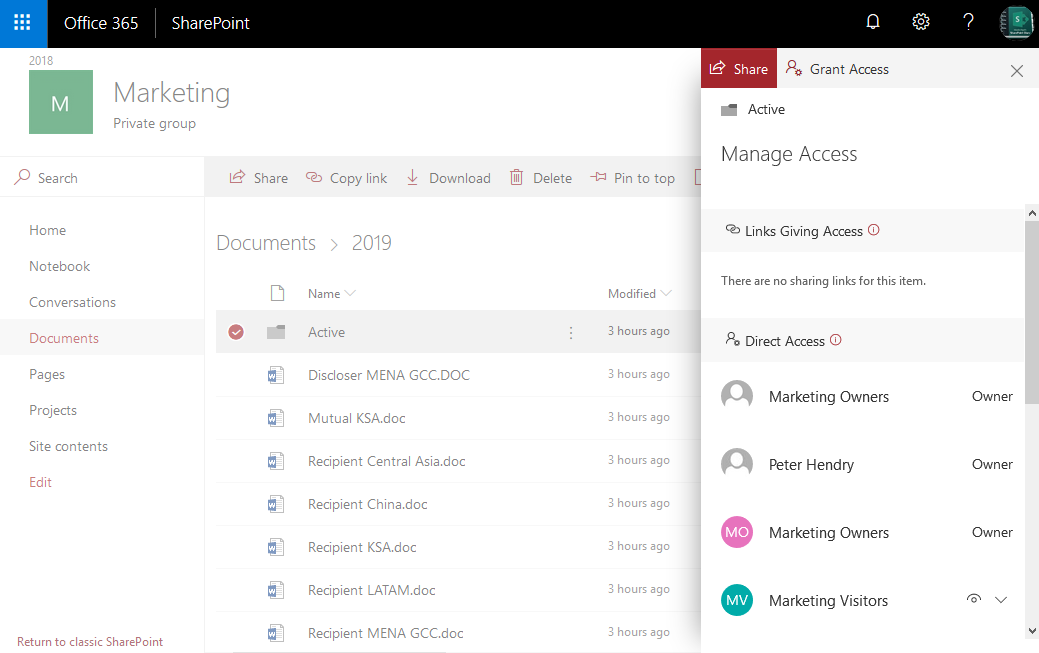
Task: Open Office 365 help
Action: [968, 21]
